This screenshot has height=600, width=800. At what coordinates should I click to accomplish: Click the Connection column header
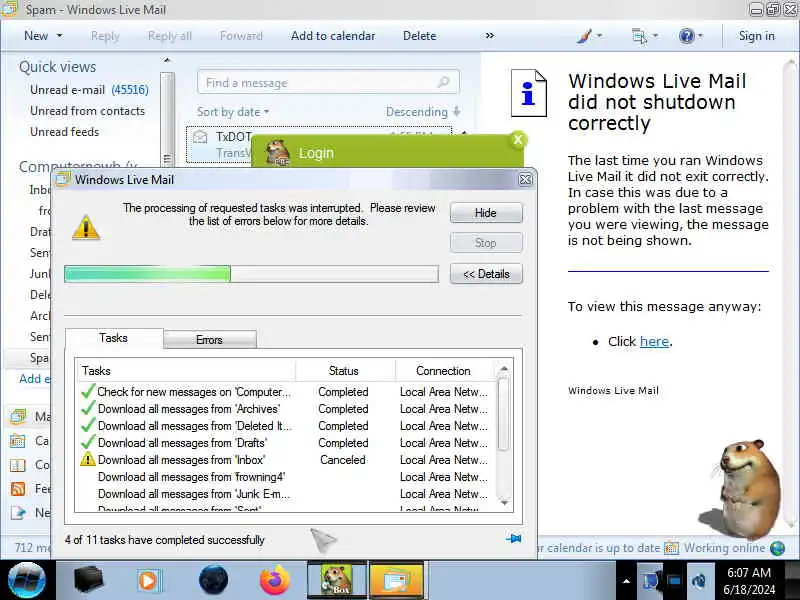tap(443, 371)
